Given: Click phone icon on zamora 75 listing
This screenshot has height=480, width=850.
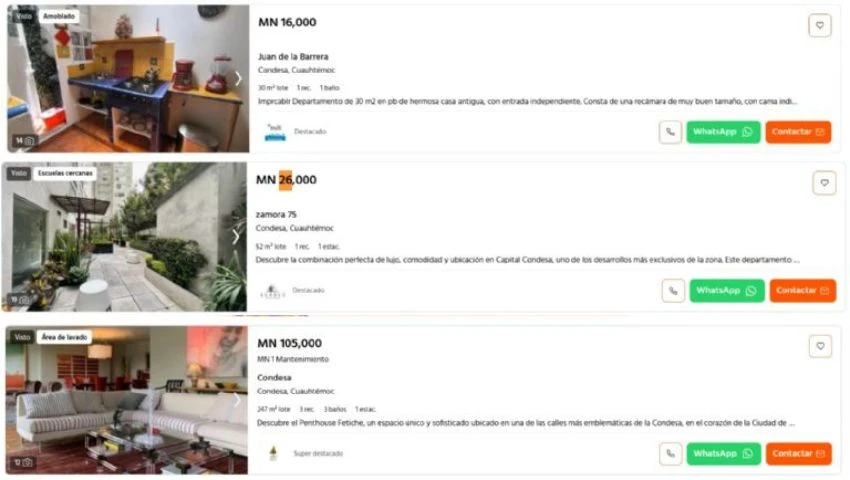Looking at the screenshot, I should point(673,291).
